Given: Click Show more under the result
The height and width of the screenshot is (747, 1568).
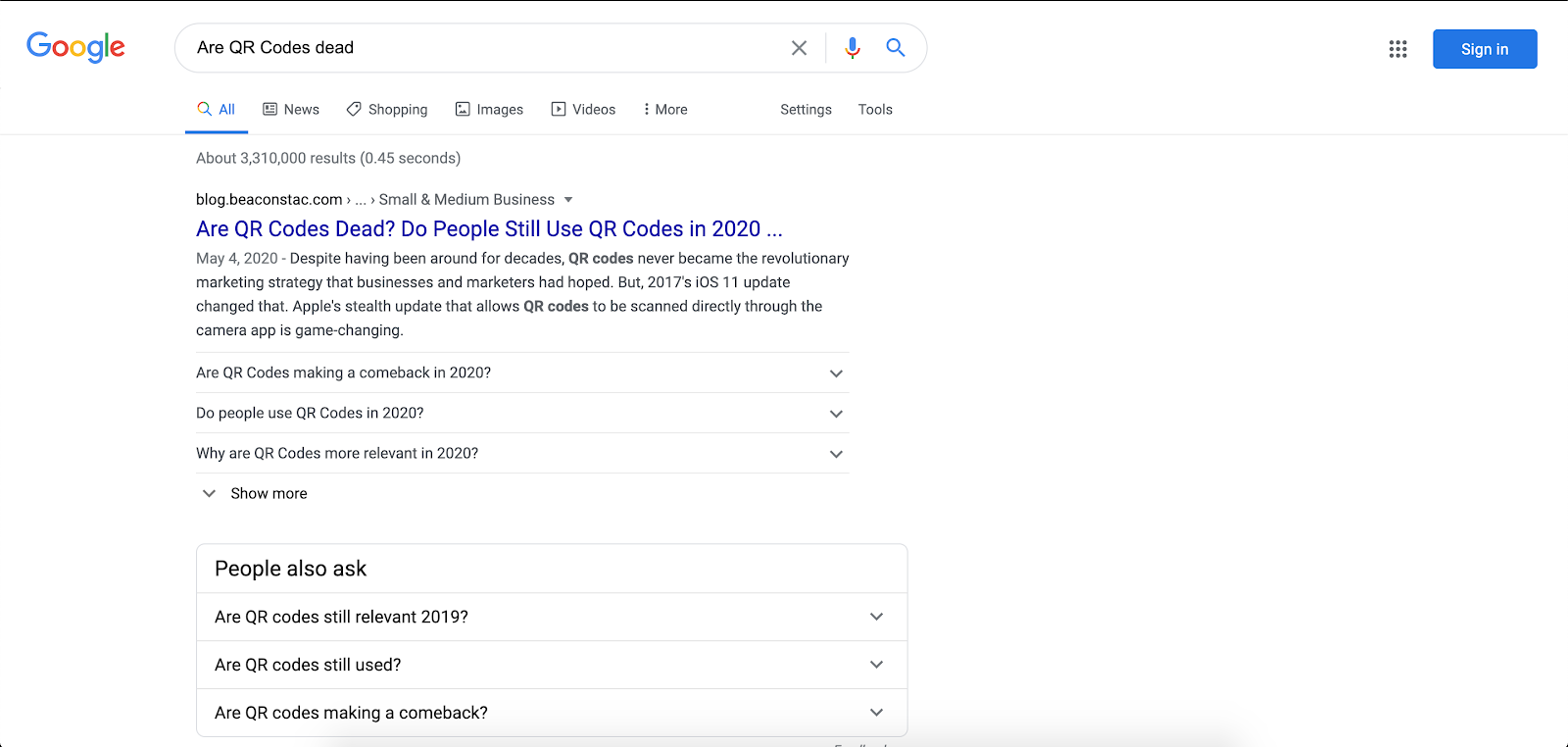Looking at the screenshot, I should [255, 493].
